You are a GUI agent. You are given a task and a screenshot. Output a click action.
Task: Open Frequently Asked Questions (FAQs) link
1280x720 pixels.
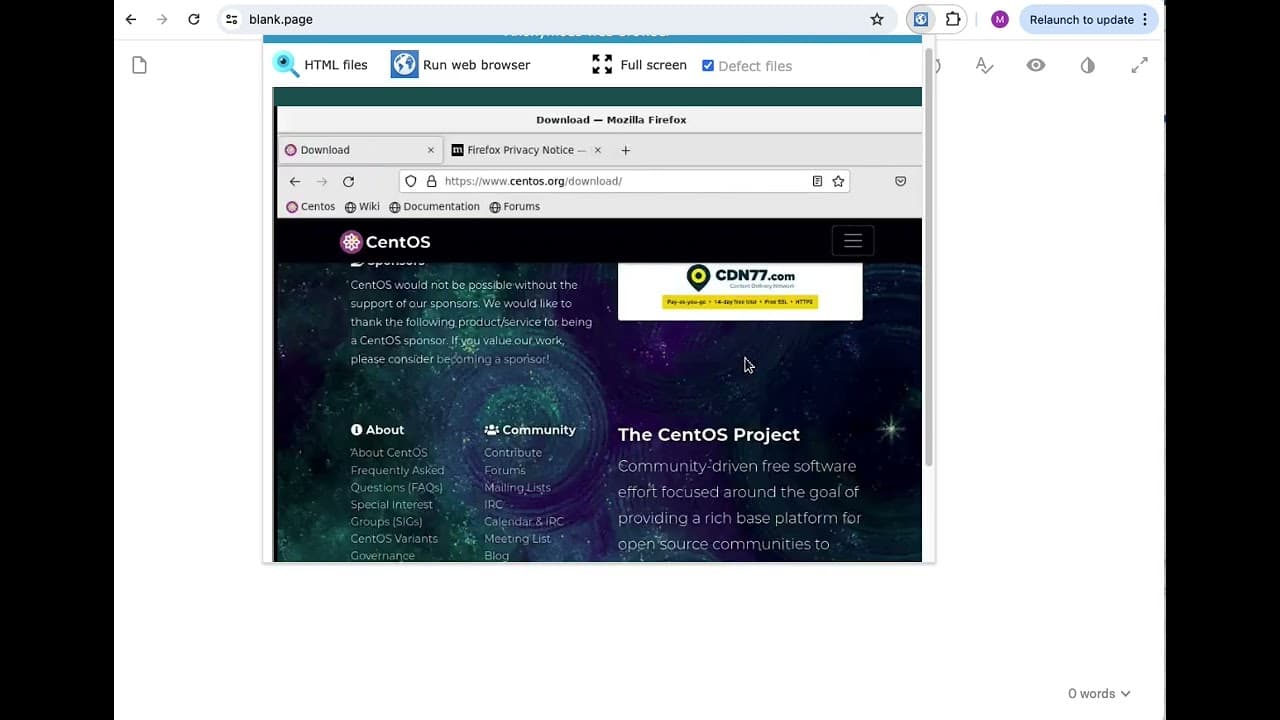[x=397, y=479]
